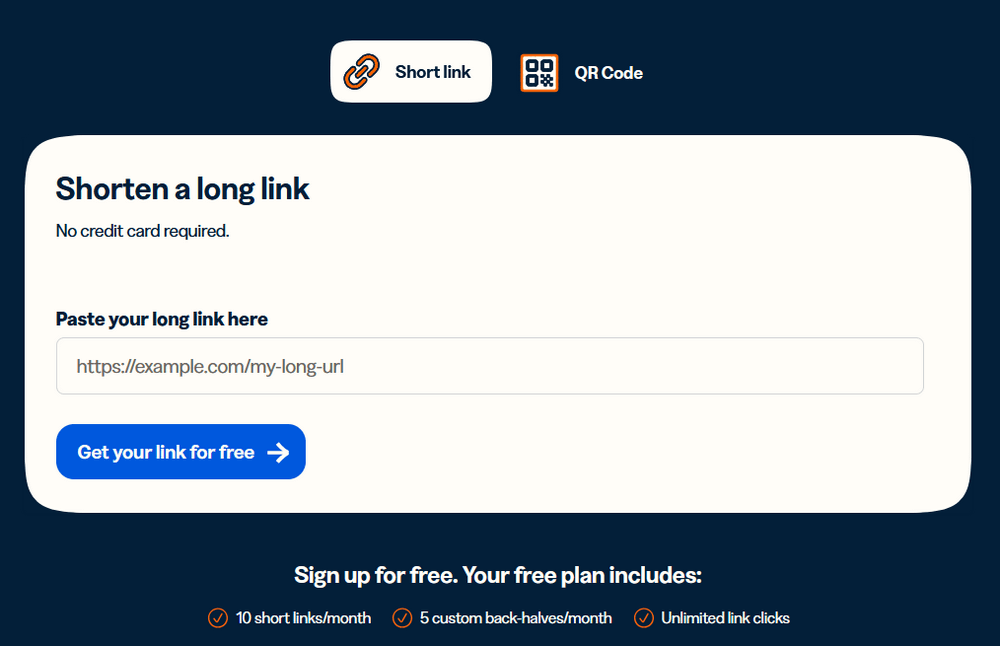Click the 'No credit card required.' text
Viewport: 1000px width, 646px height.
(142, 231)
